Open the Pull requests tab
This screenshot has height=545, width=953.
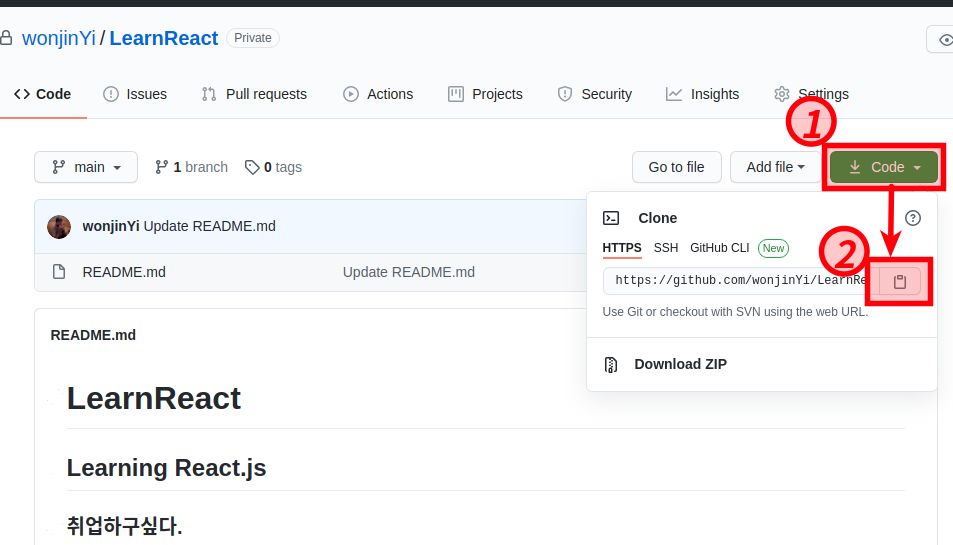click(254, 94)
